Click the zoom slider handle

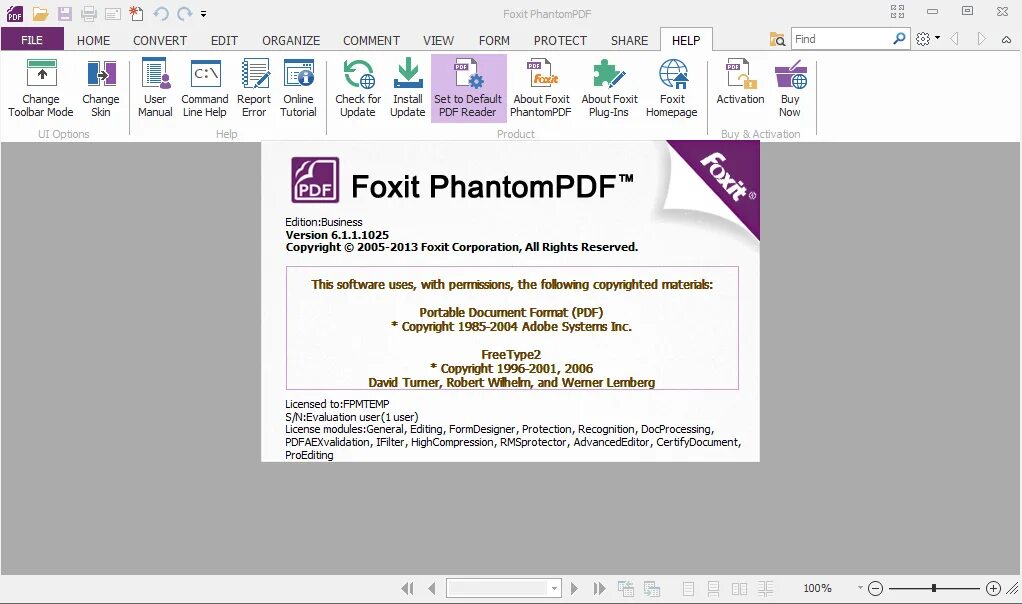pyautogui.click(x=934, y=588)
